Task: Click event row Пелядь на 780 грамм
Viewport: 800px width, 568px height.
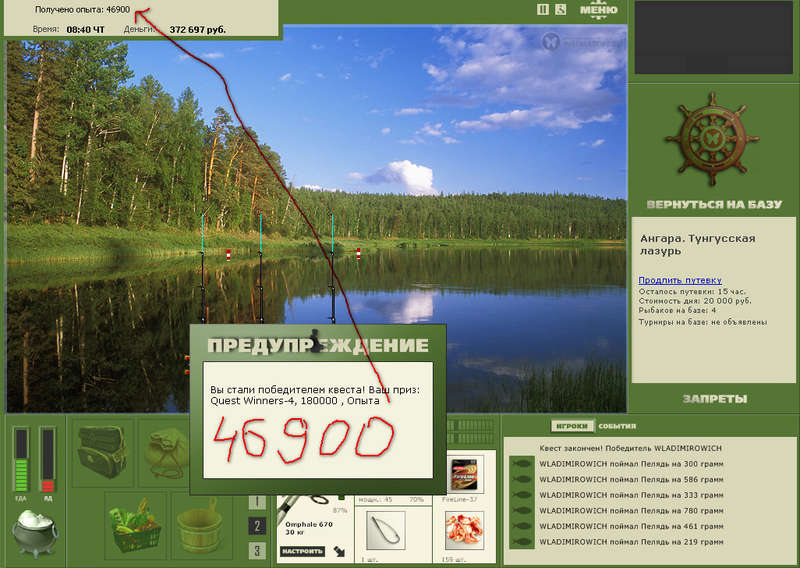Action: click(631, 511)
